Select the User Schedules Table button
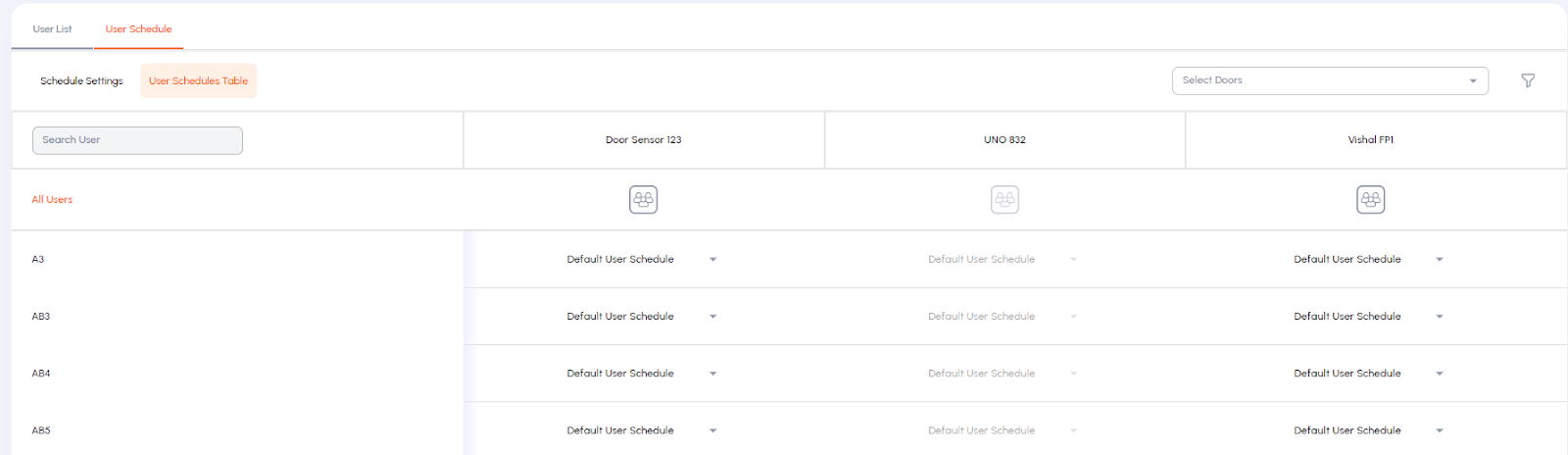This screenshot has width=1568, height=455. (x=198, y=80)
